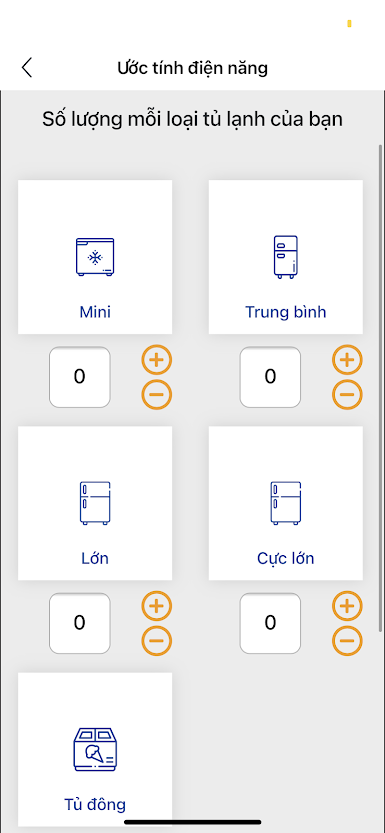385x833 pixels.
Task: Tap the Trung bình refrigerator icon
Action: pos(286,257)
